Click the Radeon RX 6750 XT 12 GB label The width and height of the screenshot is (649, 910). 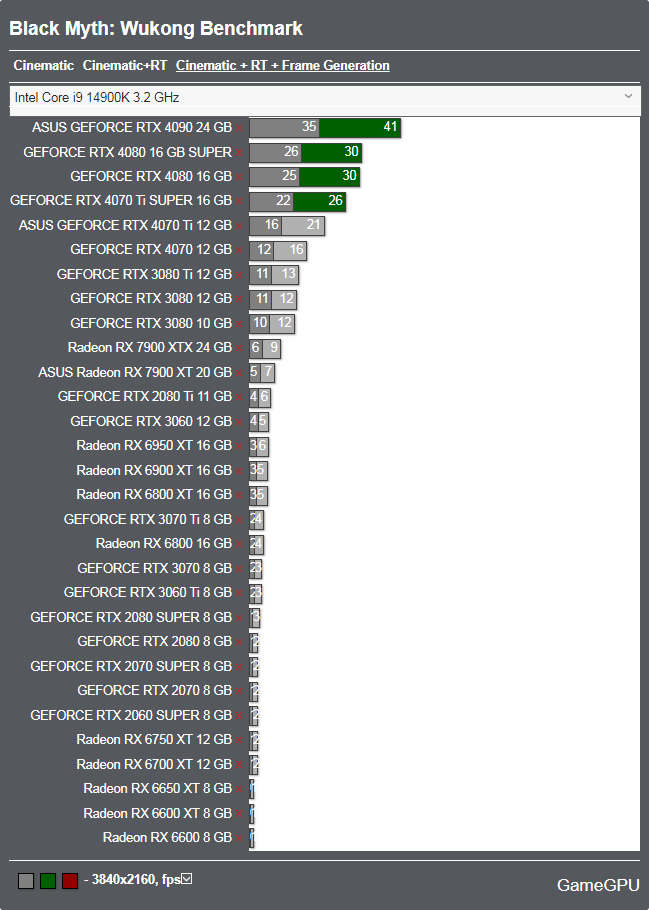click(x=154, y=739)
